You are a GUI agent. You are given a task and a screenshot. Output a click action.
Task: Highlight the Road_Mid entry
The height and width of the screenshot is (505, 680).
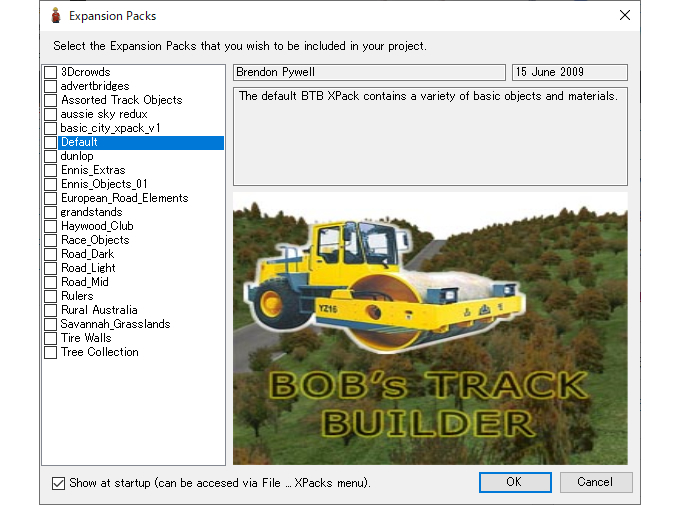click(85, 282)
